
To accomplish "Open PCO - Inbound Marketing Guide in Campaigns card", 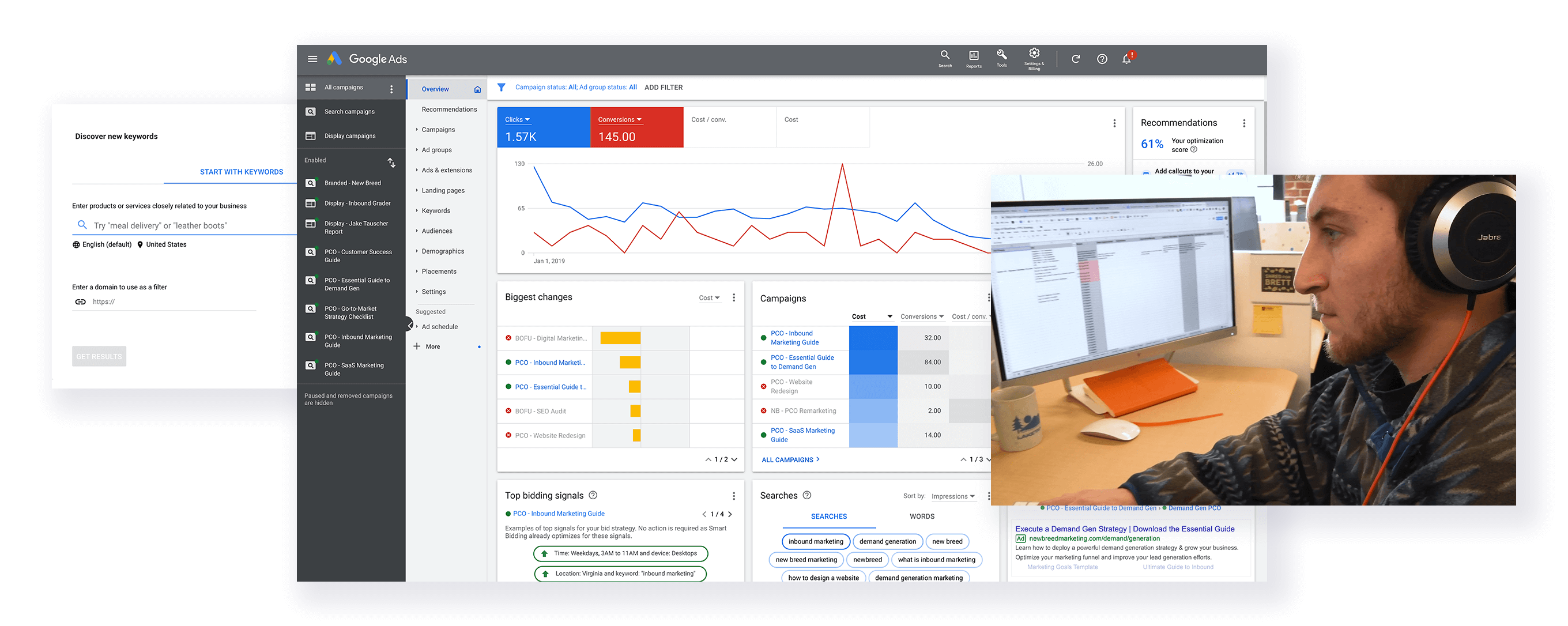I will pos(794,338).
